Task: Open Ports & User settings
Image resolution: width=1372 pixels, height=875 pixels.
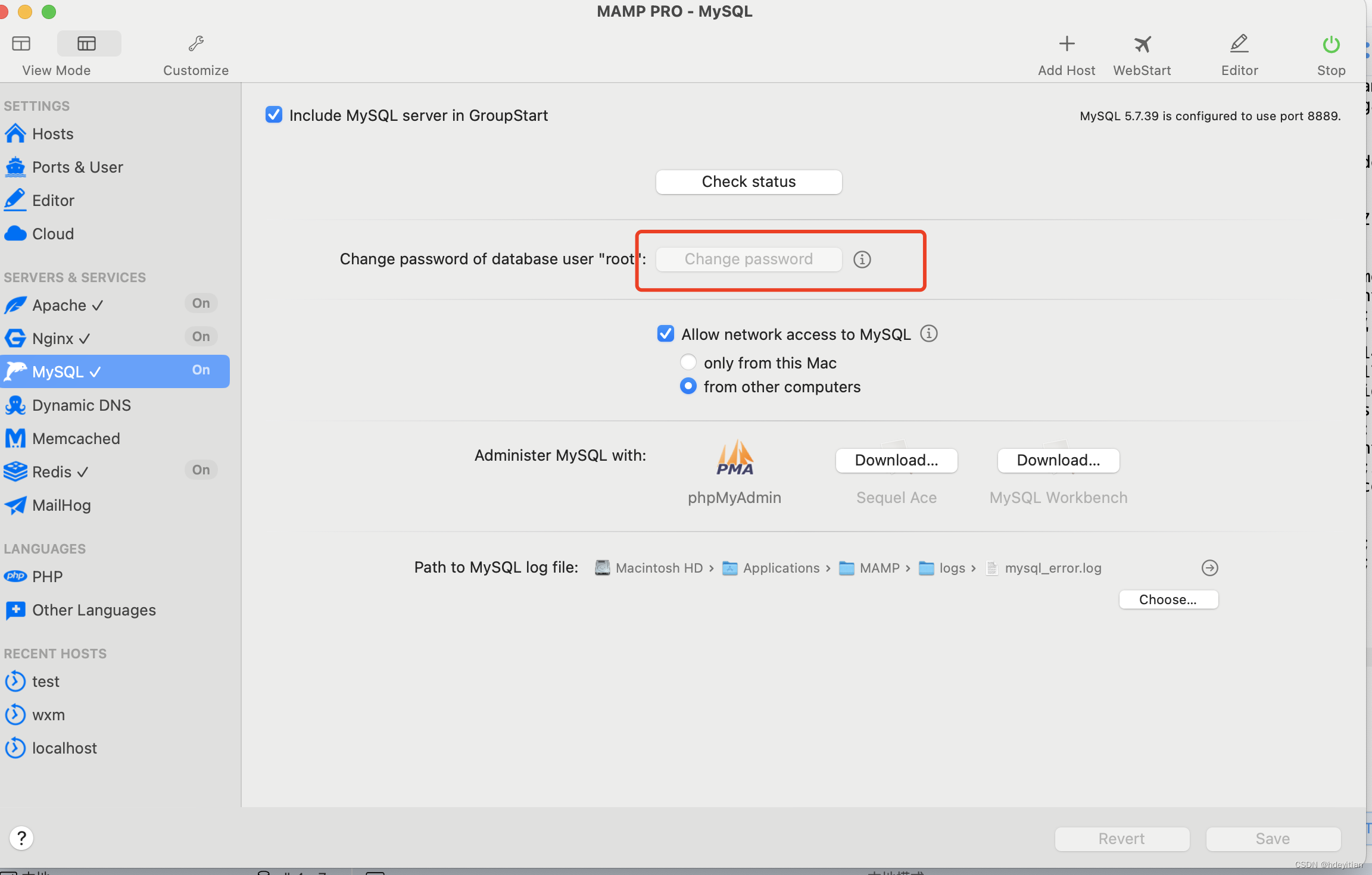Action: [x=77, y=167]
